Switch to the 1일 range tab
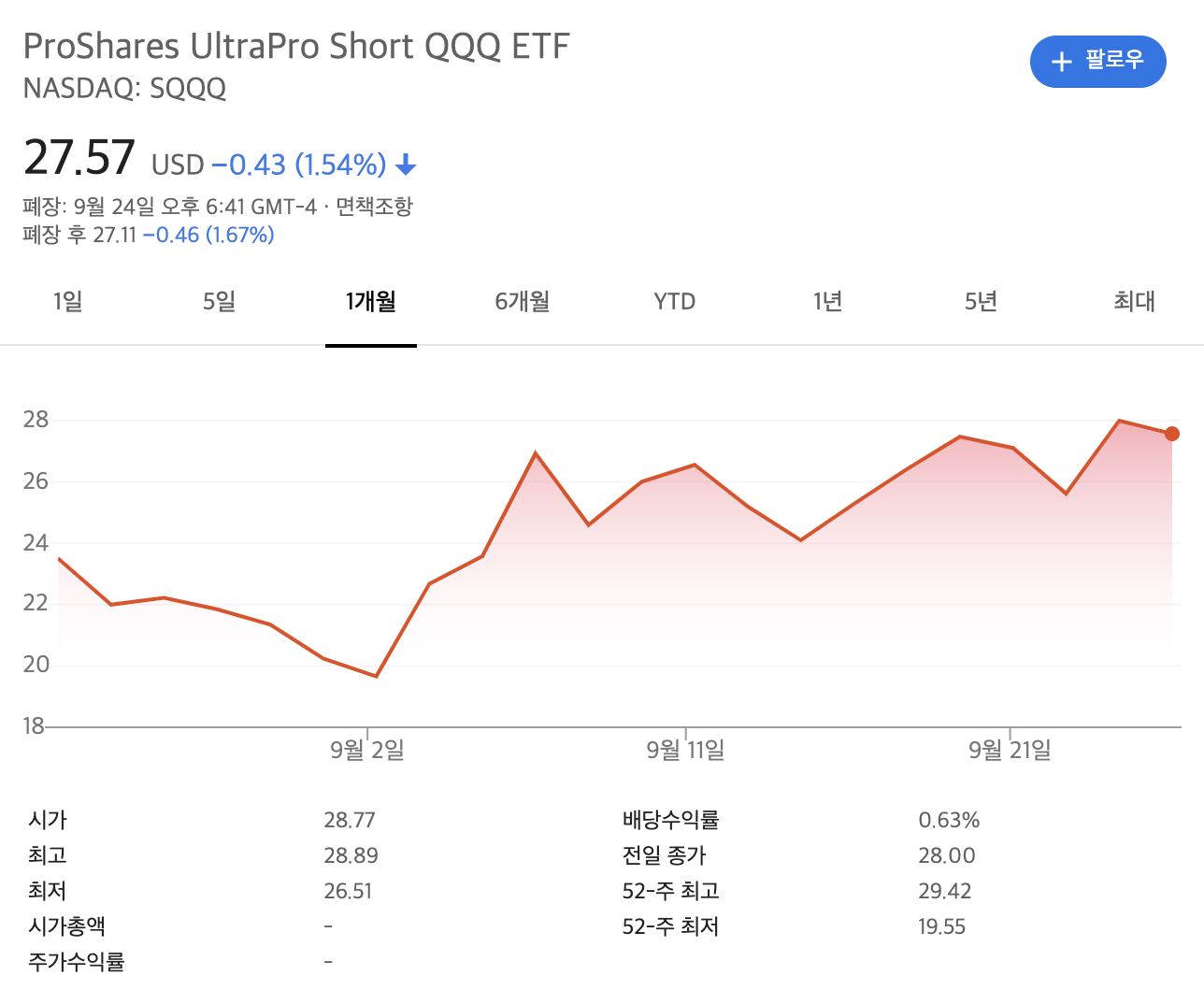The width and height of the screenshot is (1204, 1004). [68, 301]
